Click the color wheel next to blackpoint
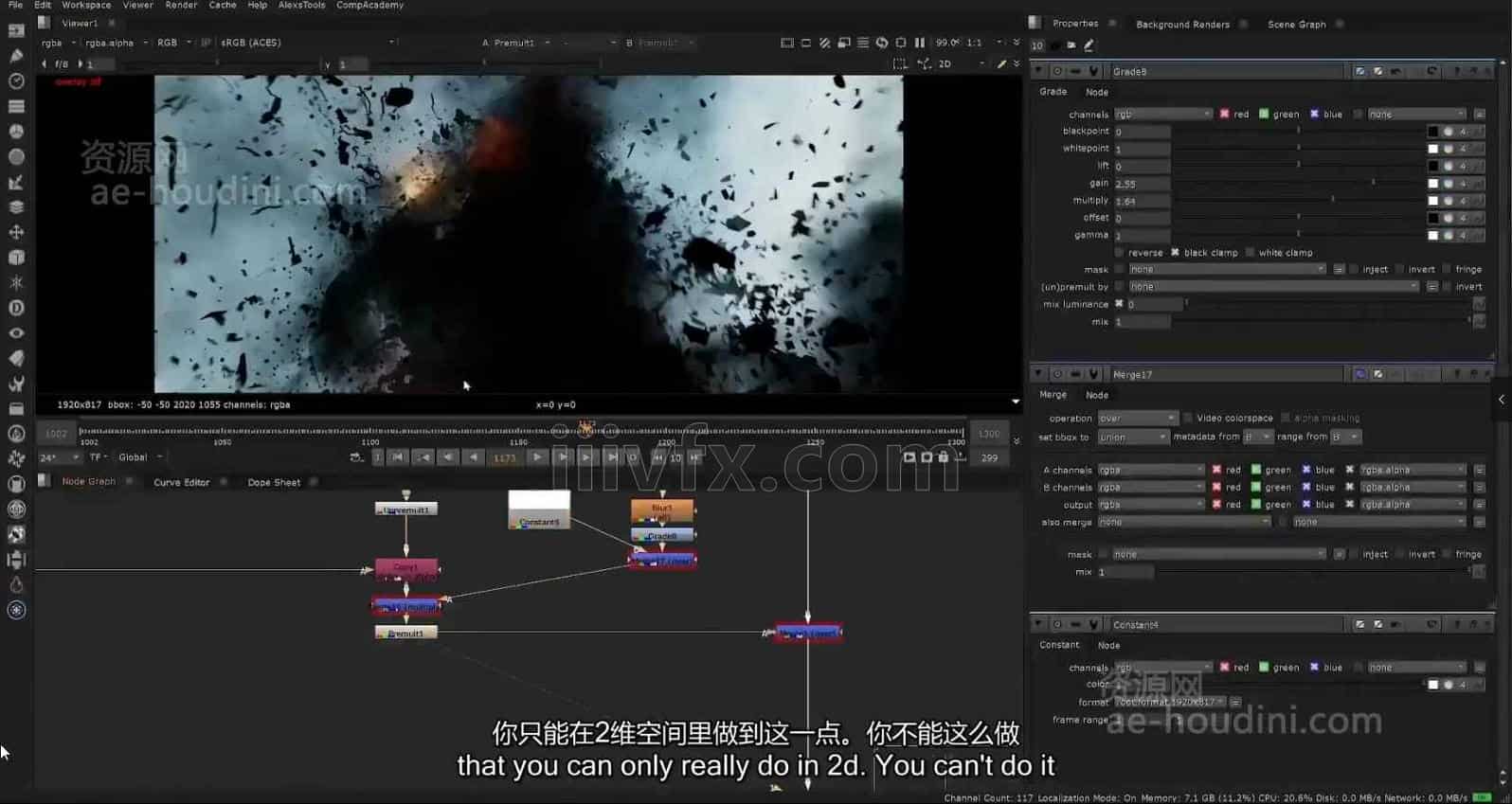Image resolution: width=1512 pixels, height=804 pixels. point(1448,132)
